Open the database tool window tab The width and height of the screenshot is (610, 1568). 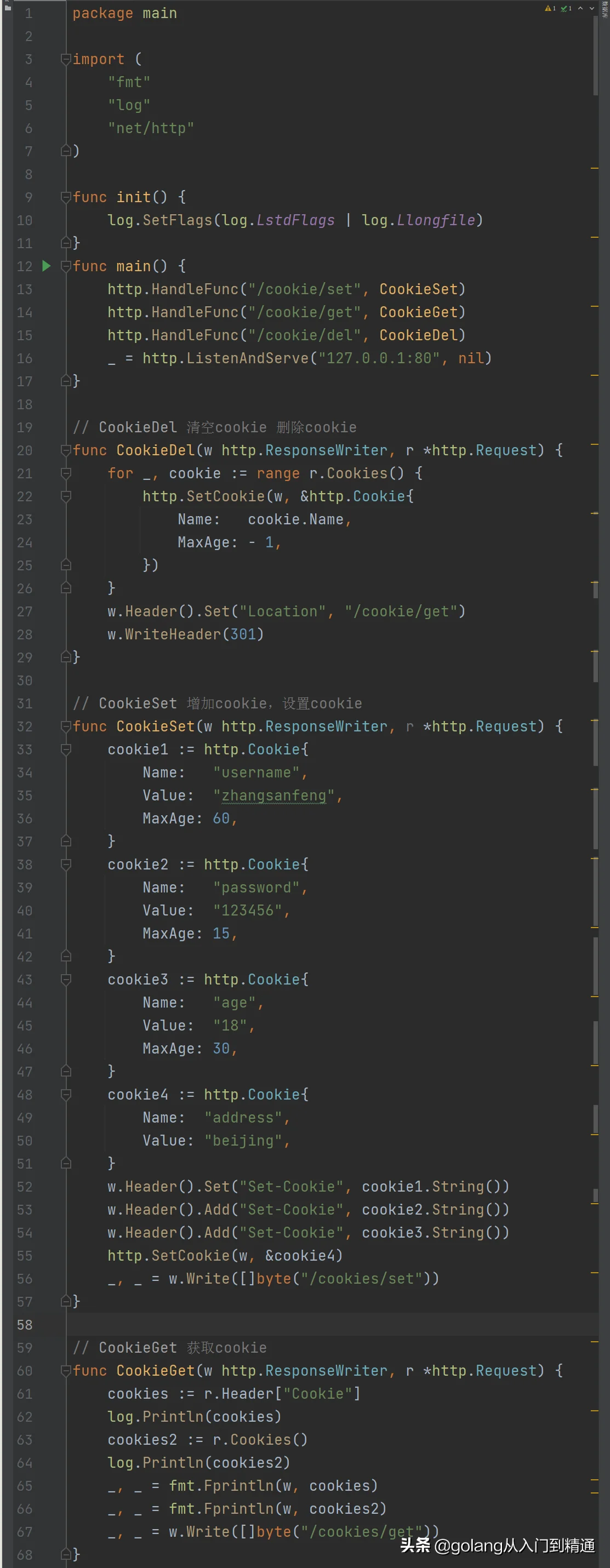coord(605,10)
